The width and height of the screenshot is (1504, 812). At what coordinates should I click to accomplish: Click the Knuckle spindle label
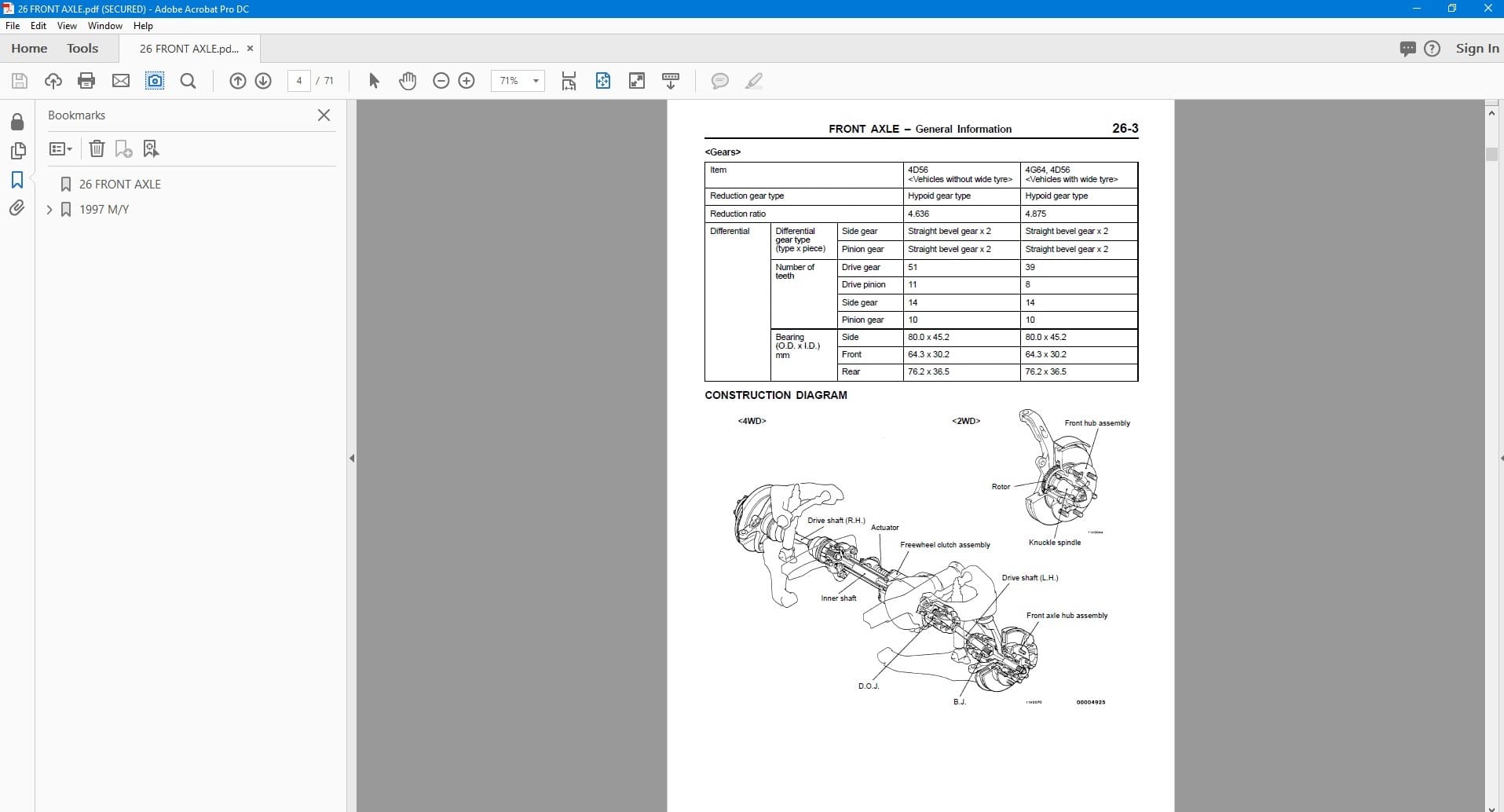(x=1055, y=543)
